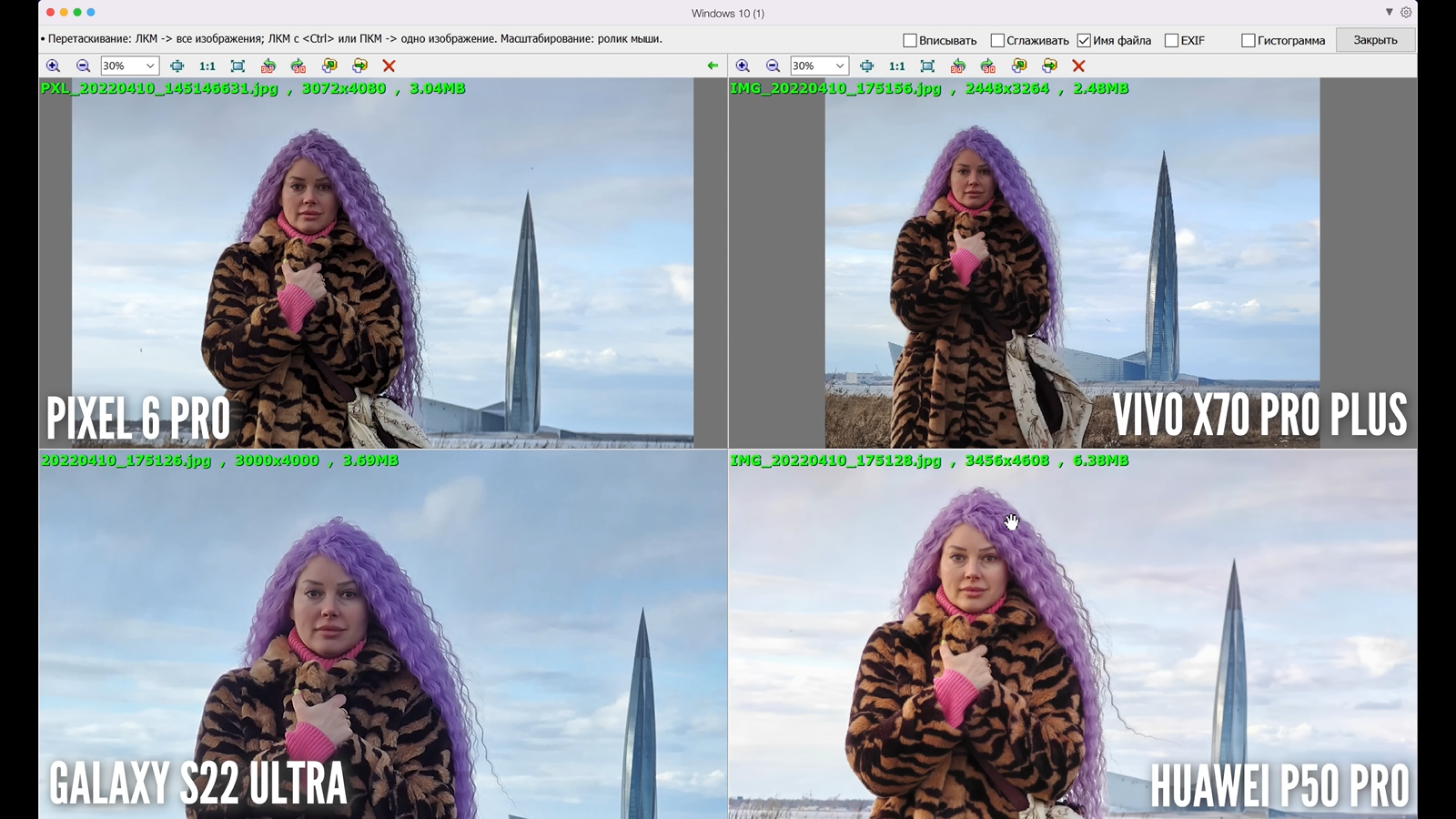Rotate right panel image 90° clockwise
The image size is (1456, 819).
988,66
